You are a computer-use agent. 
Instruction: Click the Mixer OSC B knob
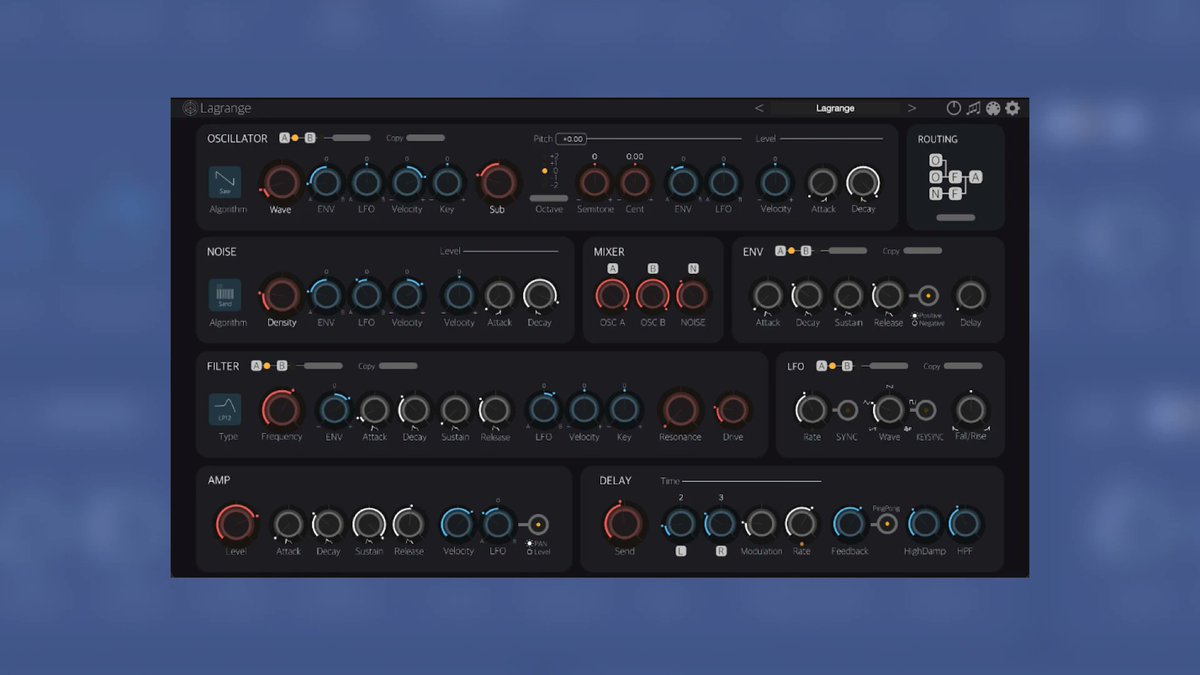point(653,296)
